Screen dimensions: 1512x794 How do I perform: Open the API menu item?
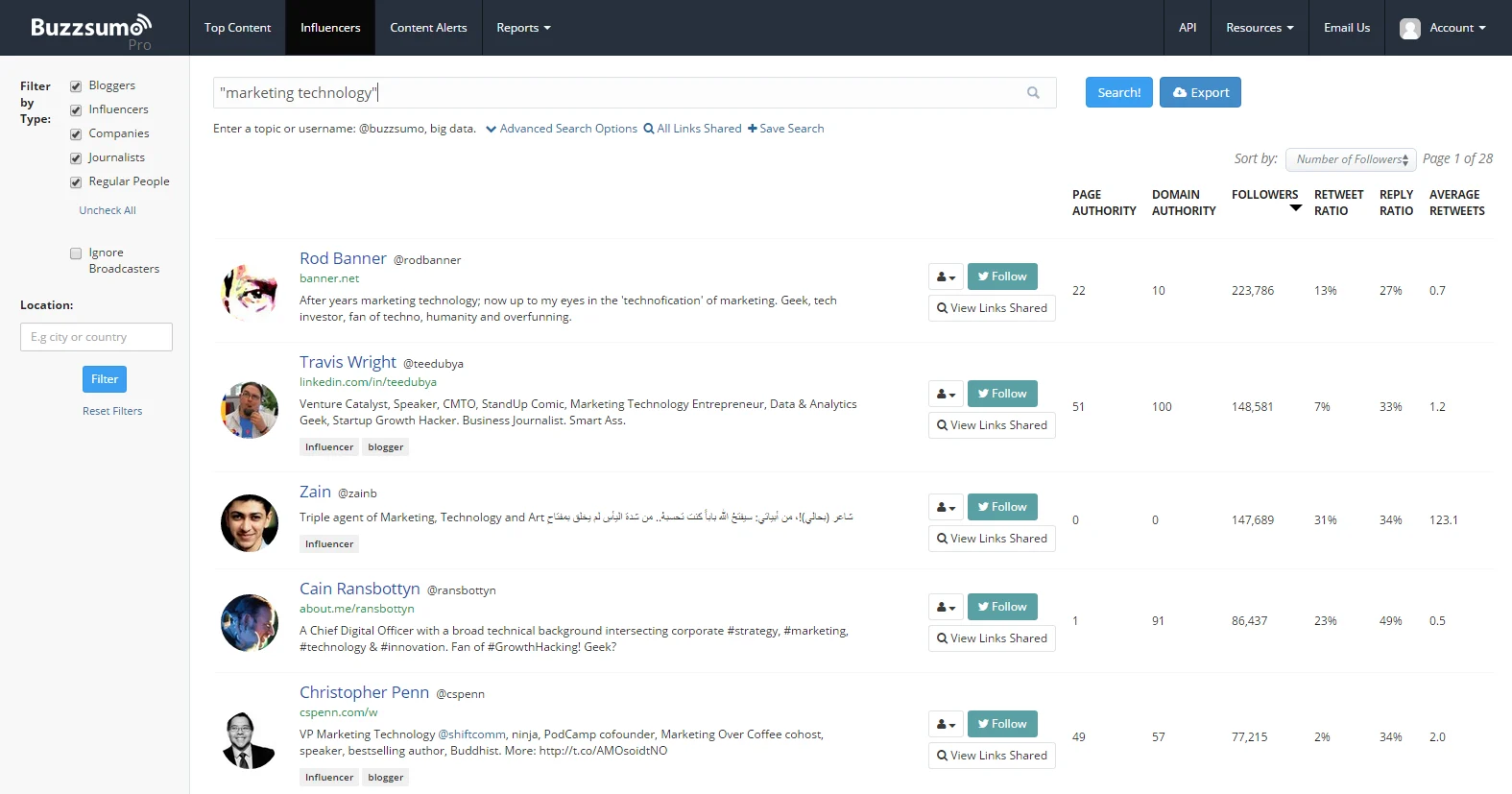click(x=1188, y=28)
